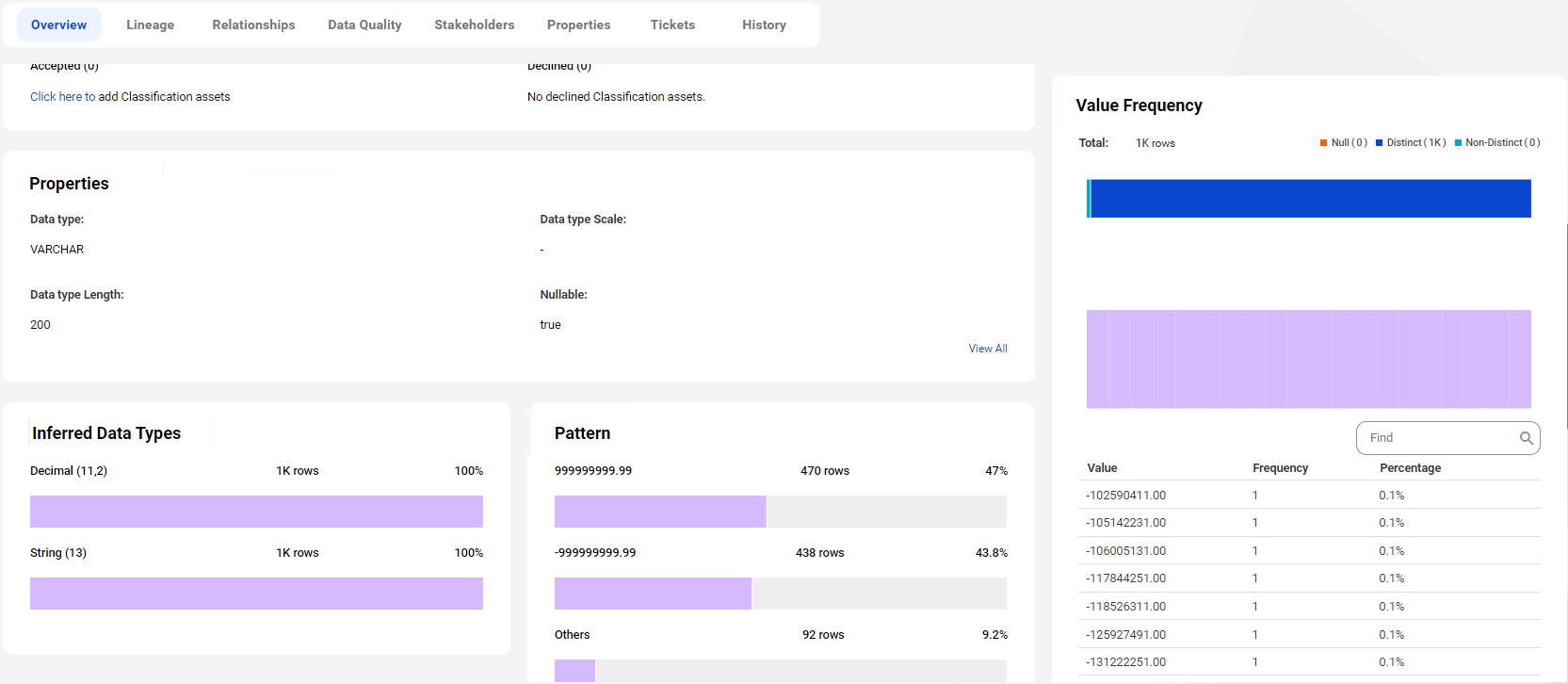This screenshot has height=684, width=1568.
Task: Click the -999999999.99 pattern bar
Action: tap(781, 594)
